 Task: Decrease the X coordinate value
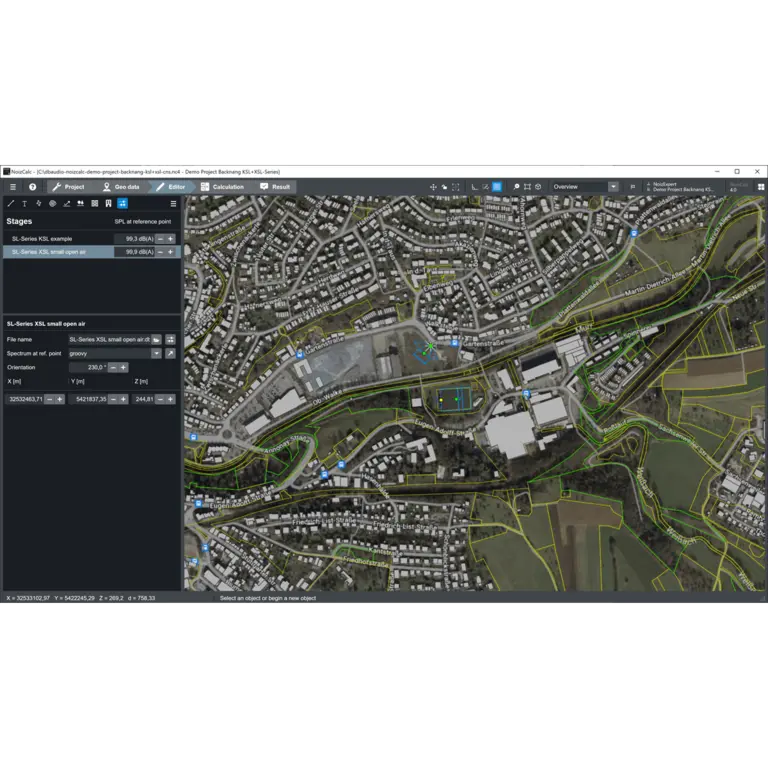click(x=49, y=399)
